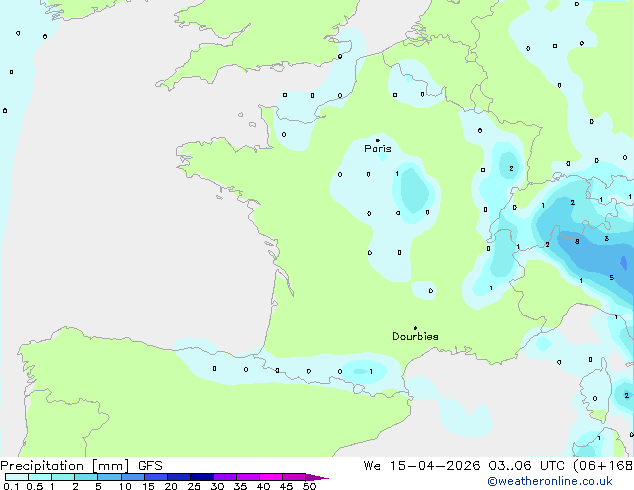Click the magenta swatch between 40 and 45
The height and width of the screenshot is (490, 634).
pos(271,477)
